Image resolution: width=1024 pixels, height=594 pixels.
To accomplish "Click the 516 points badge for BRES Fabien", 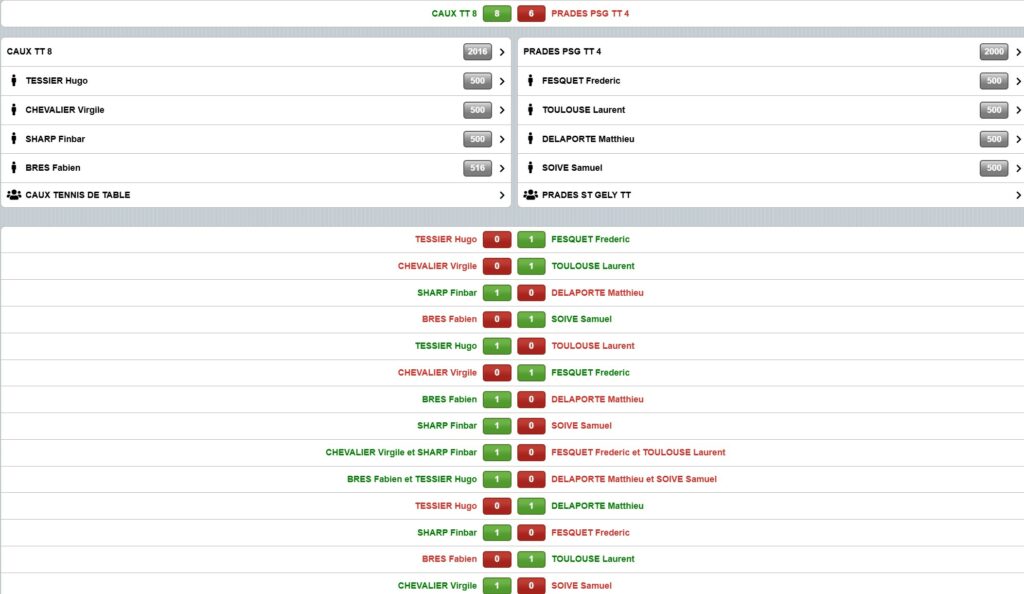I will tap(478, 168).
